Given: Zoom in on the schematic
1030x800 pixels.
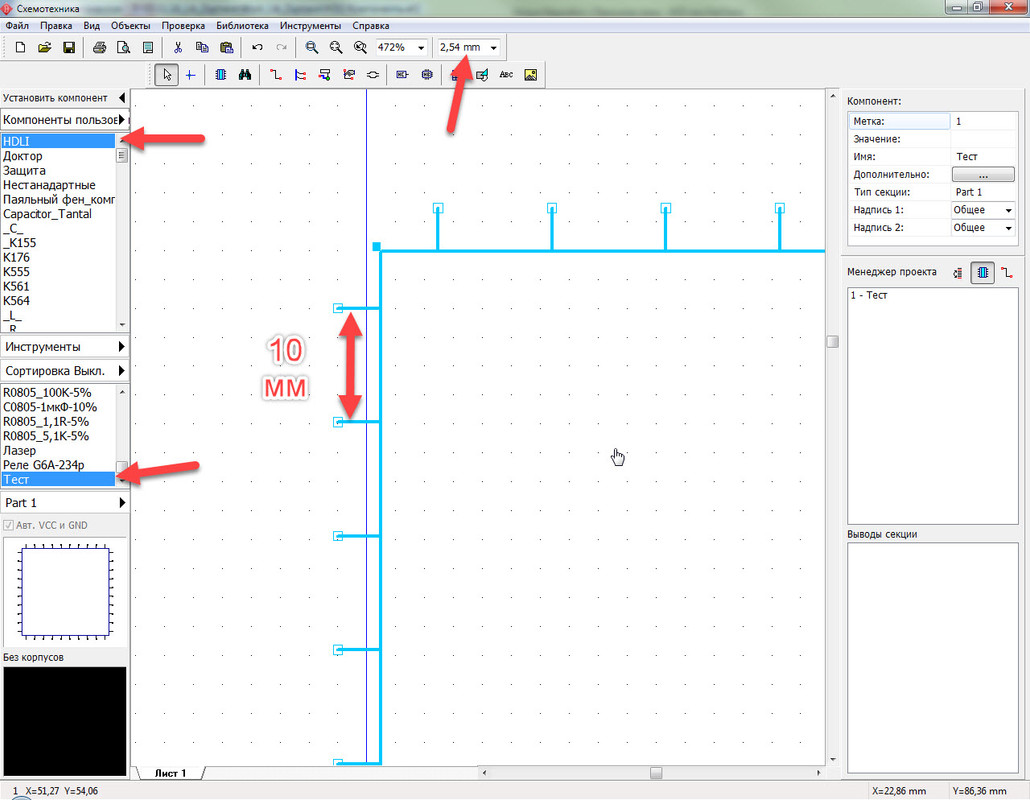Looking at the screenshot, I should click(311, 47).
